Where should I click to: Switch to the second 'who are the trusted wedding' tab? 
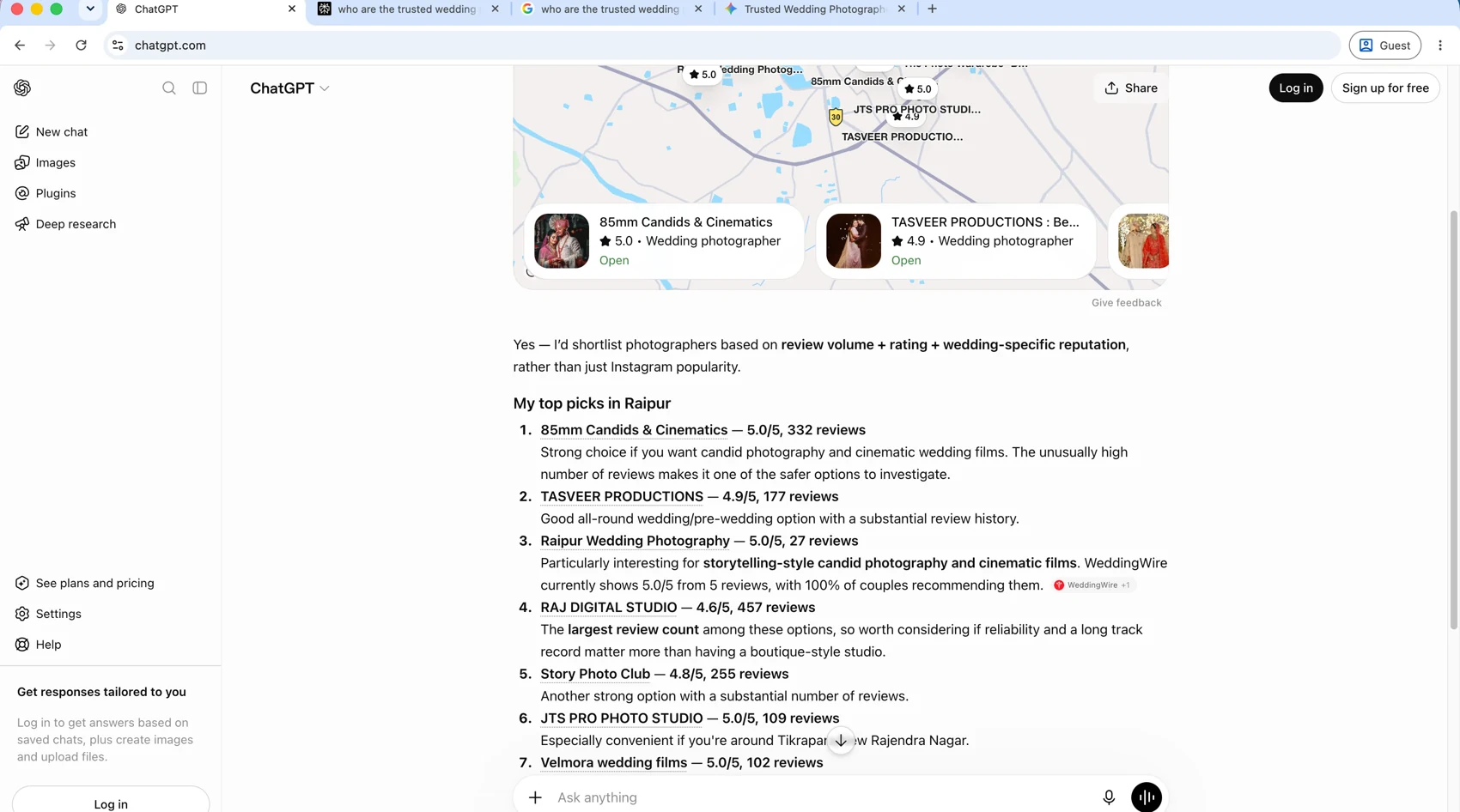409,9
